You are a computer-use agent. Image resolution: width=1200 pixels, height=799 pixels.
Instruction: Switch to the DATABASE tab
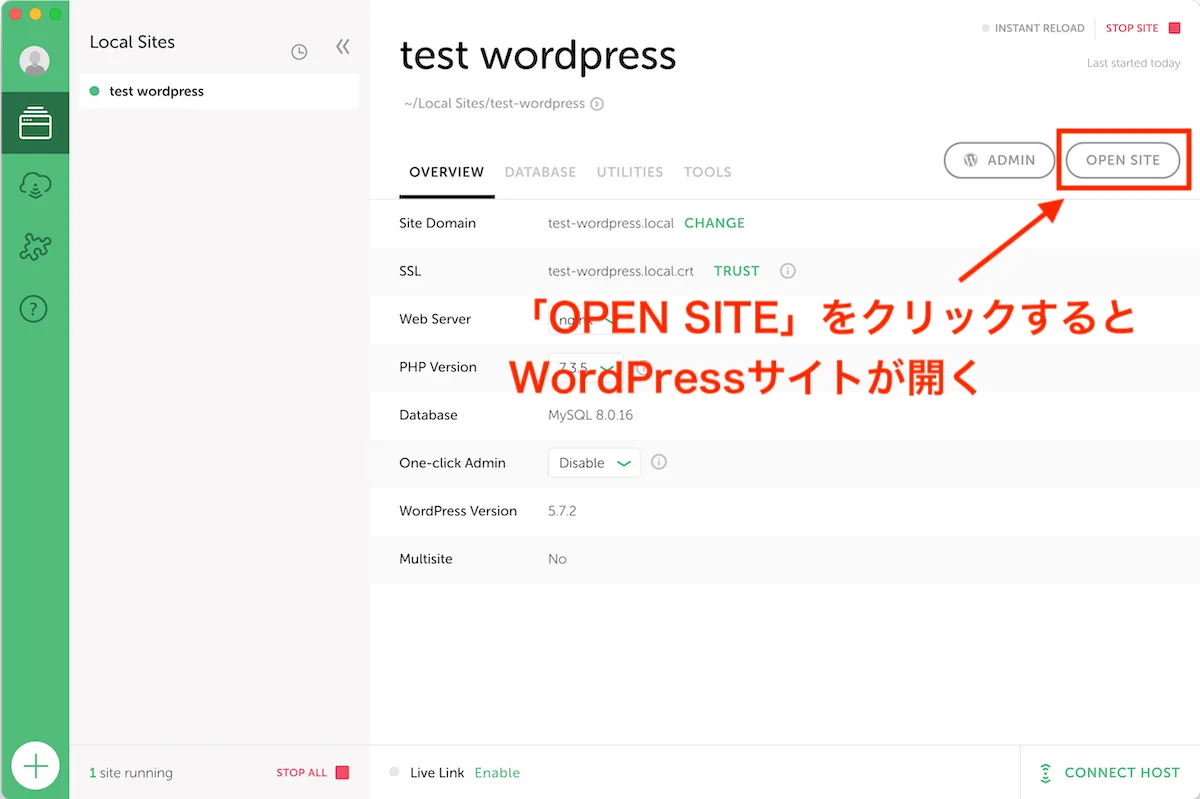(x=540, y=172)
